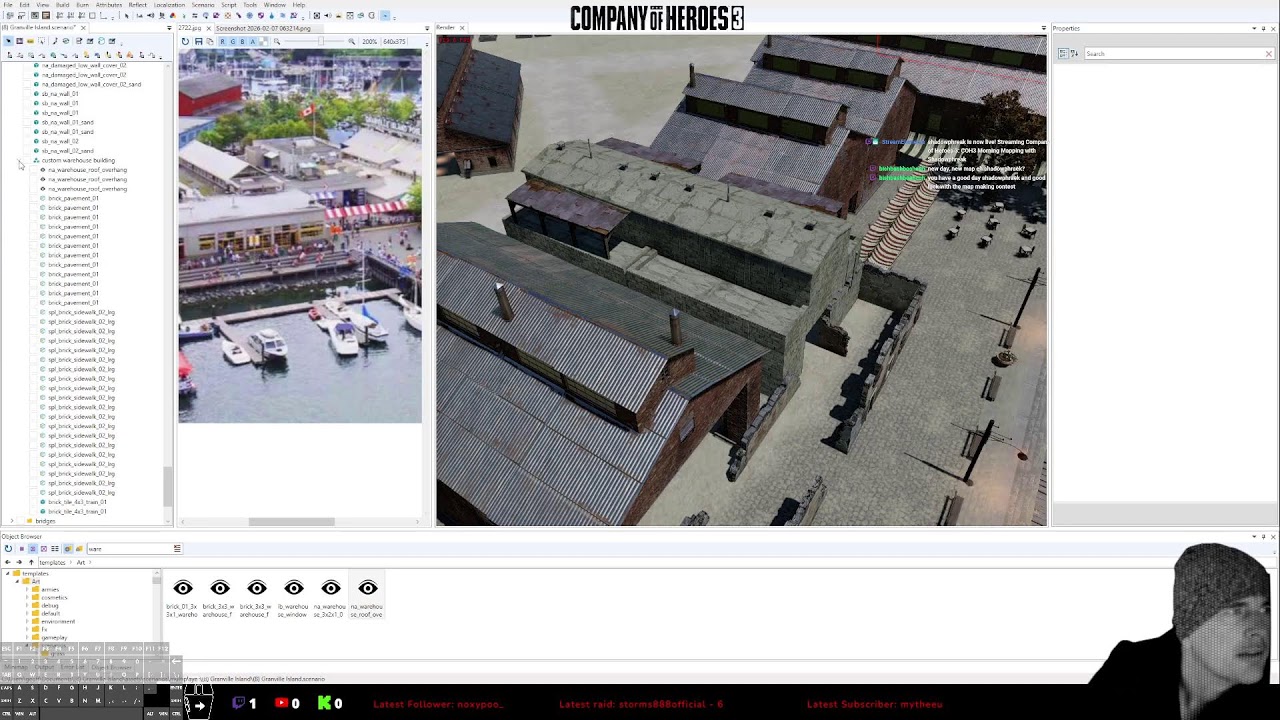1280x720 pixels.
Task: Open the Localization menu
Action: click(169, 5)
